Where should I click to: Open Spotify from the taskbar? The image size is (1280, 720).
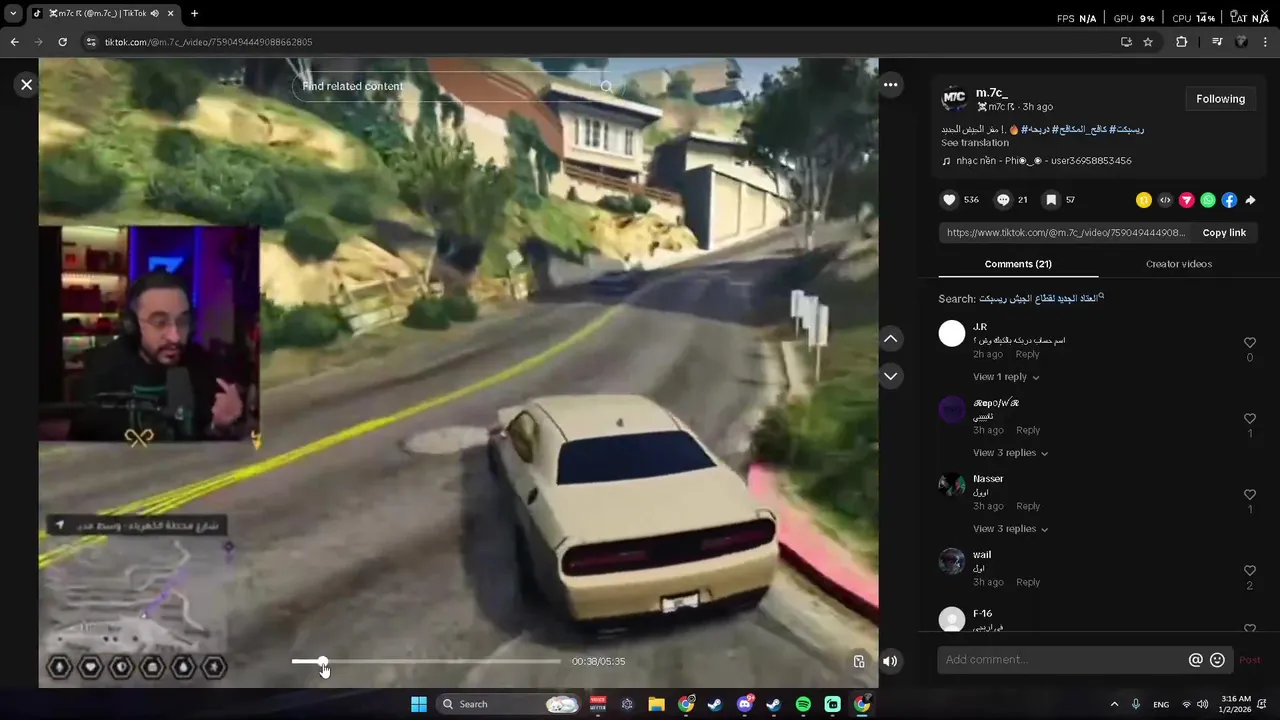(803, 704)
